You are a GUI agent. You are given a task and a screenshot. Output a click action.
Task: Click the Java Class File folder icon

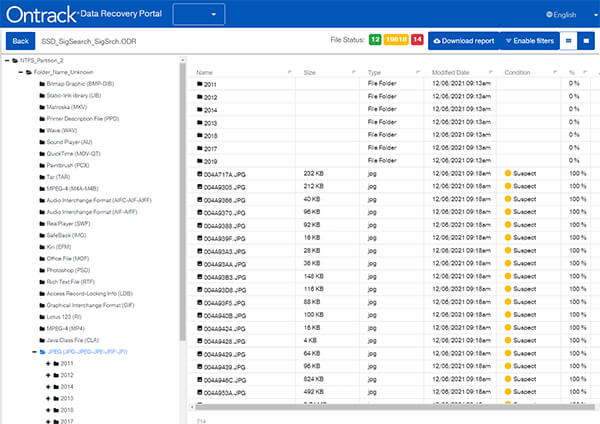click(x=42, y=340)
